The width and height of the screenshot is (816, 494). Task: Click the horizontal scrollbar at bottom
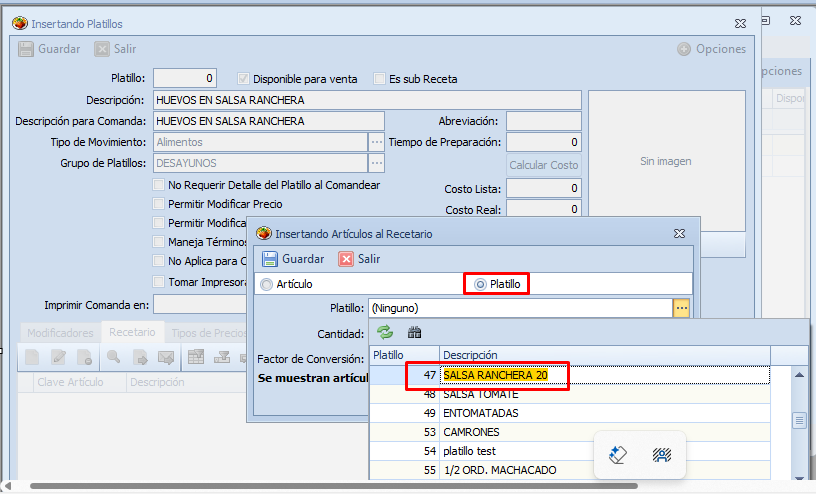(330, 486)
